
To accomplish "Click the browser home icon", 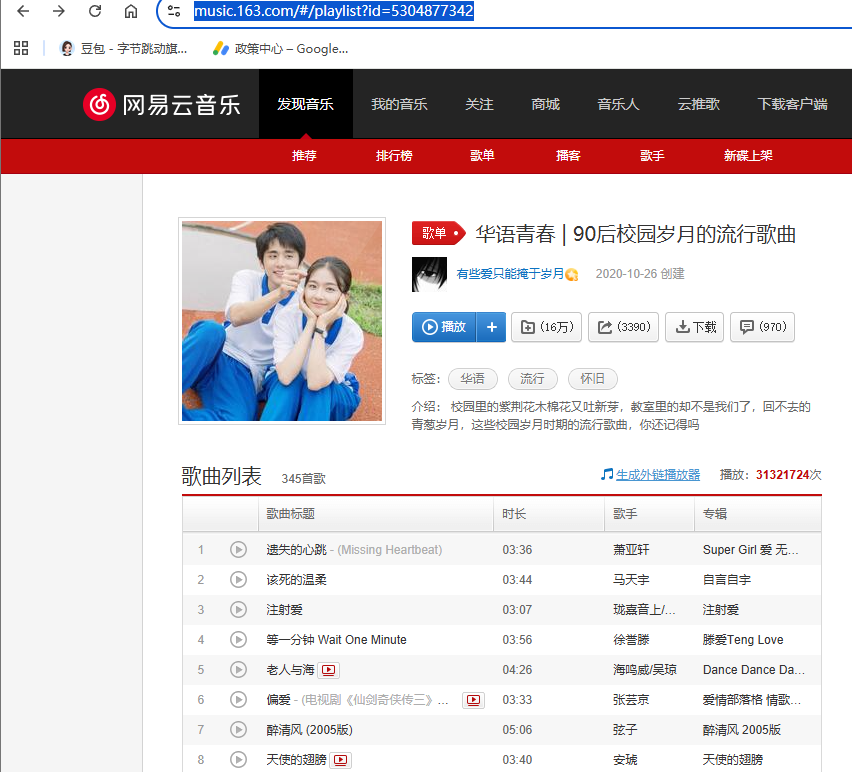I will pos(131,12).
